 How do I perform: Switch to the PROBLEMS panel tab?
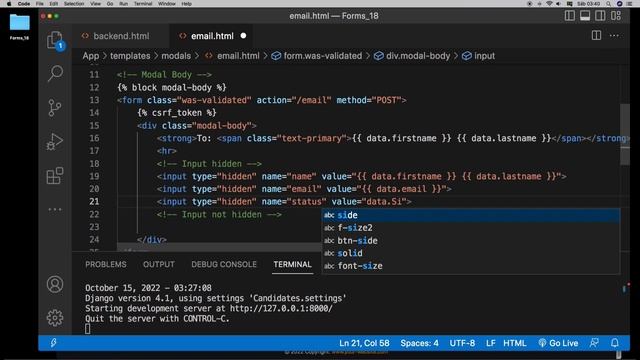(x=106, y=264)
